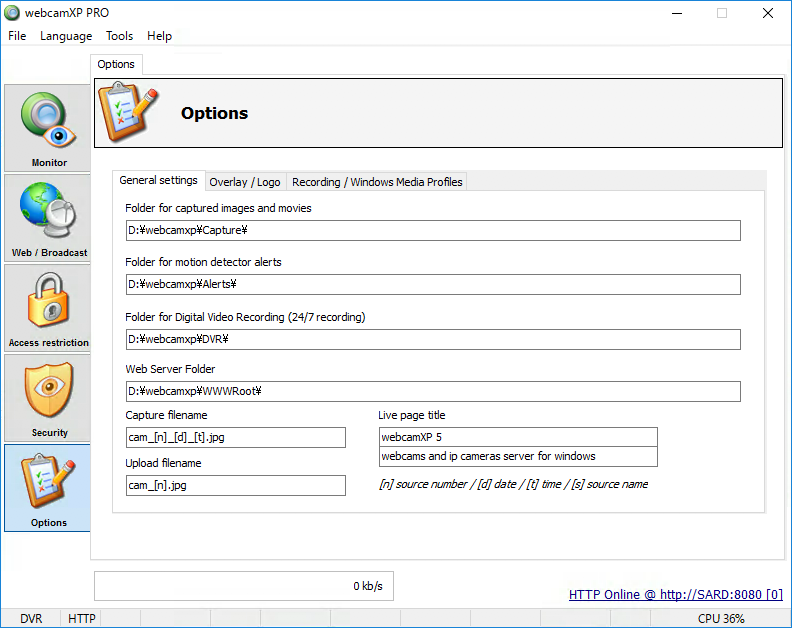Open the Monitor section
The height and width of the screenshot is (628, 792).
coord(47,128)
